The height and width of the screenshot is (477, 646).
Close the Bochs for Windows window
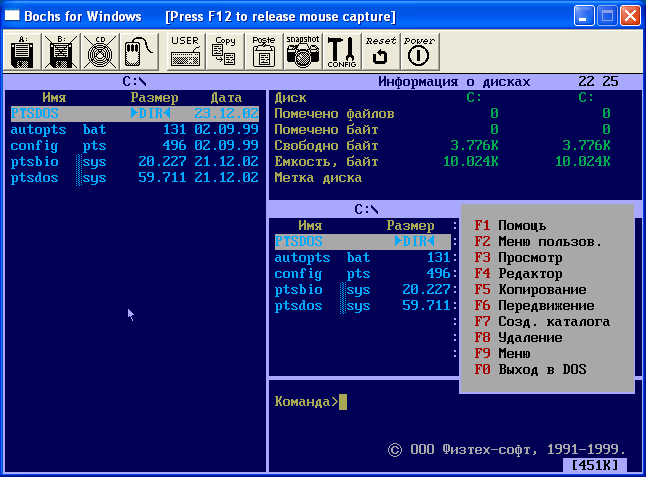tap(630, 16)
